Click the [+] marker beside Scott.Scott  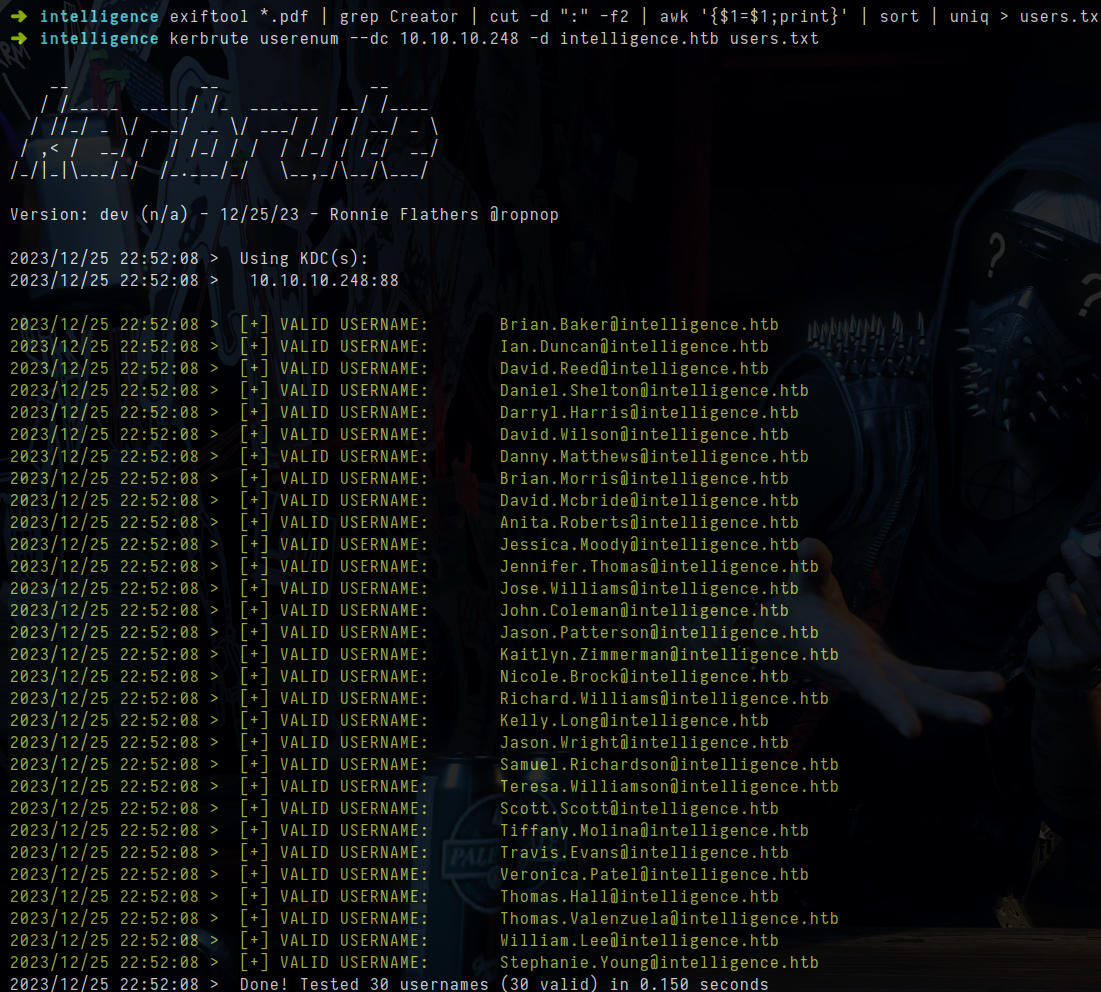pyautogui.click(x=254, y=809)
